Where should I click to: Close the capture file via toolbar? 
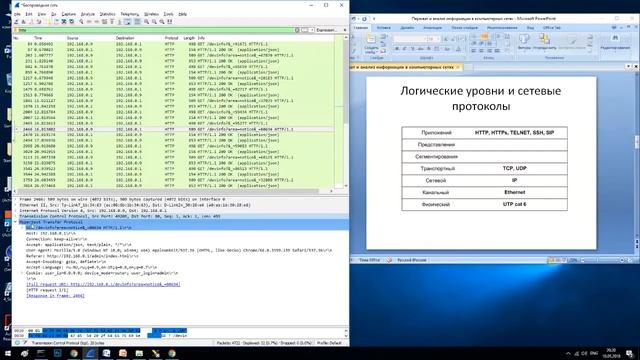click(x=64, y=22)
